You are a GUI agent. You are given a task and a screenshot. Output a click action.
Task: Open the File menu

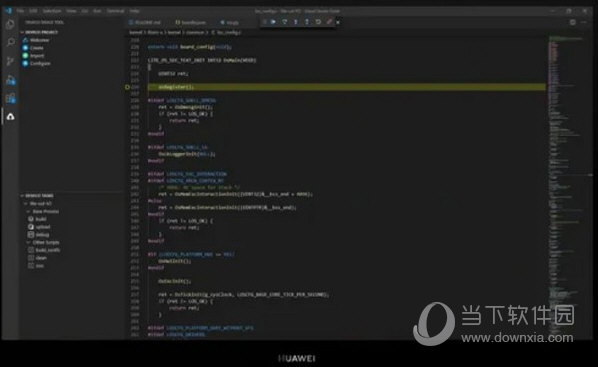[20, 11]
